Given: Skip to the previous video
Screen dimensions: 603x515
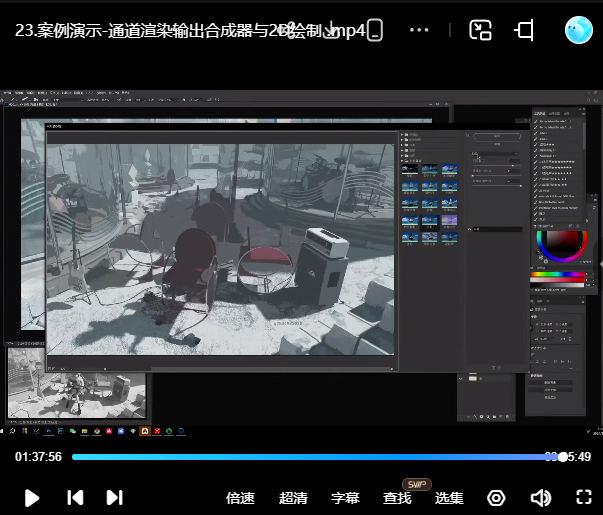Looking at the screenshot, I should pos(75,497).
